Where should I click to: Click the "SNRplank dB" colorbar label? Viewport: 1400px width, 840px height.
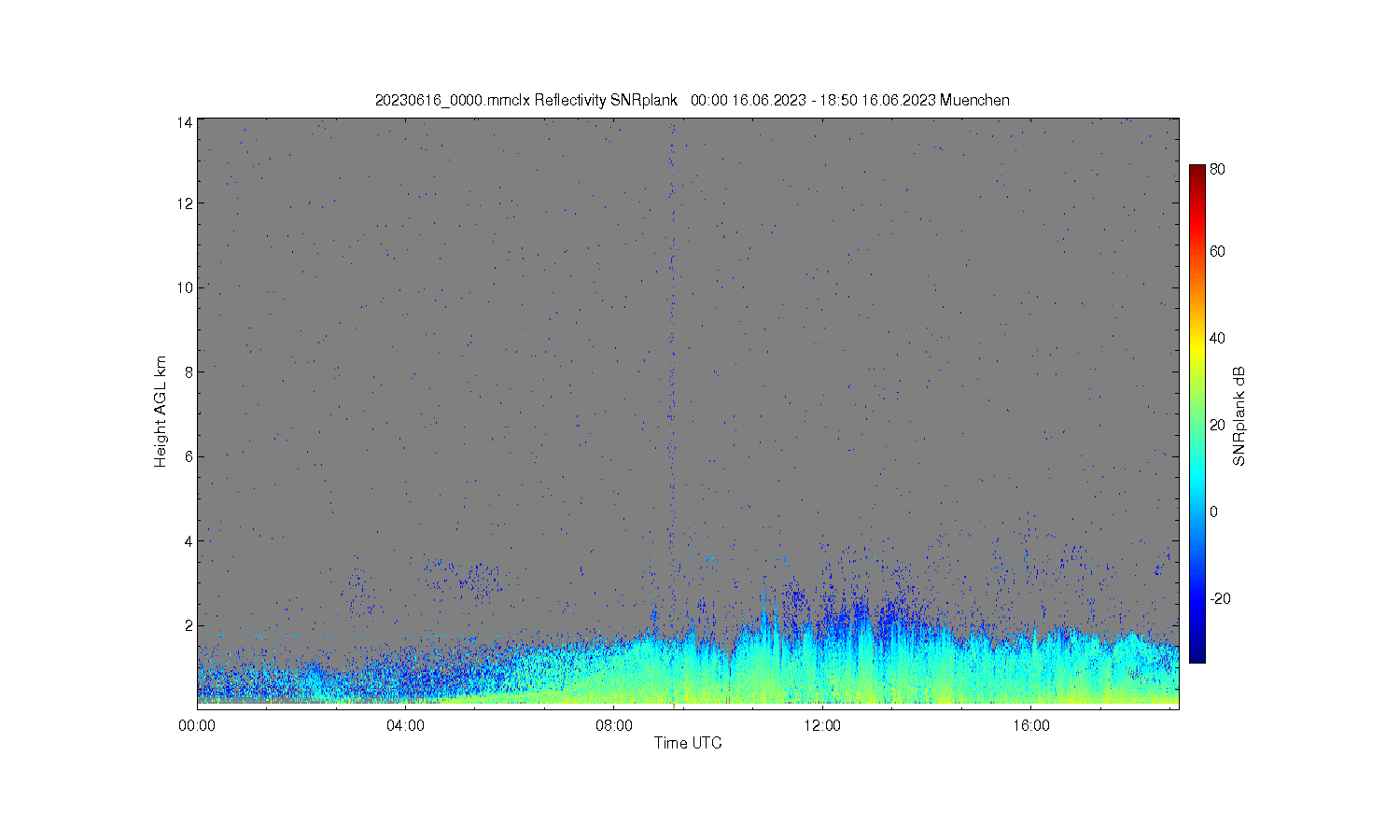1239,416
